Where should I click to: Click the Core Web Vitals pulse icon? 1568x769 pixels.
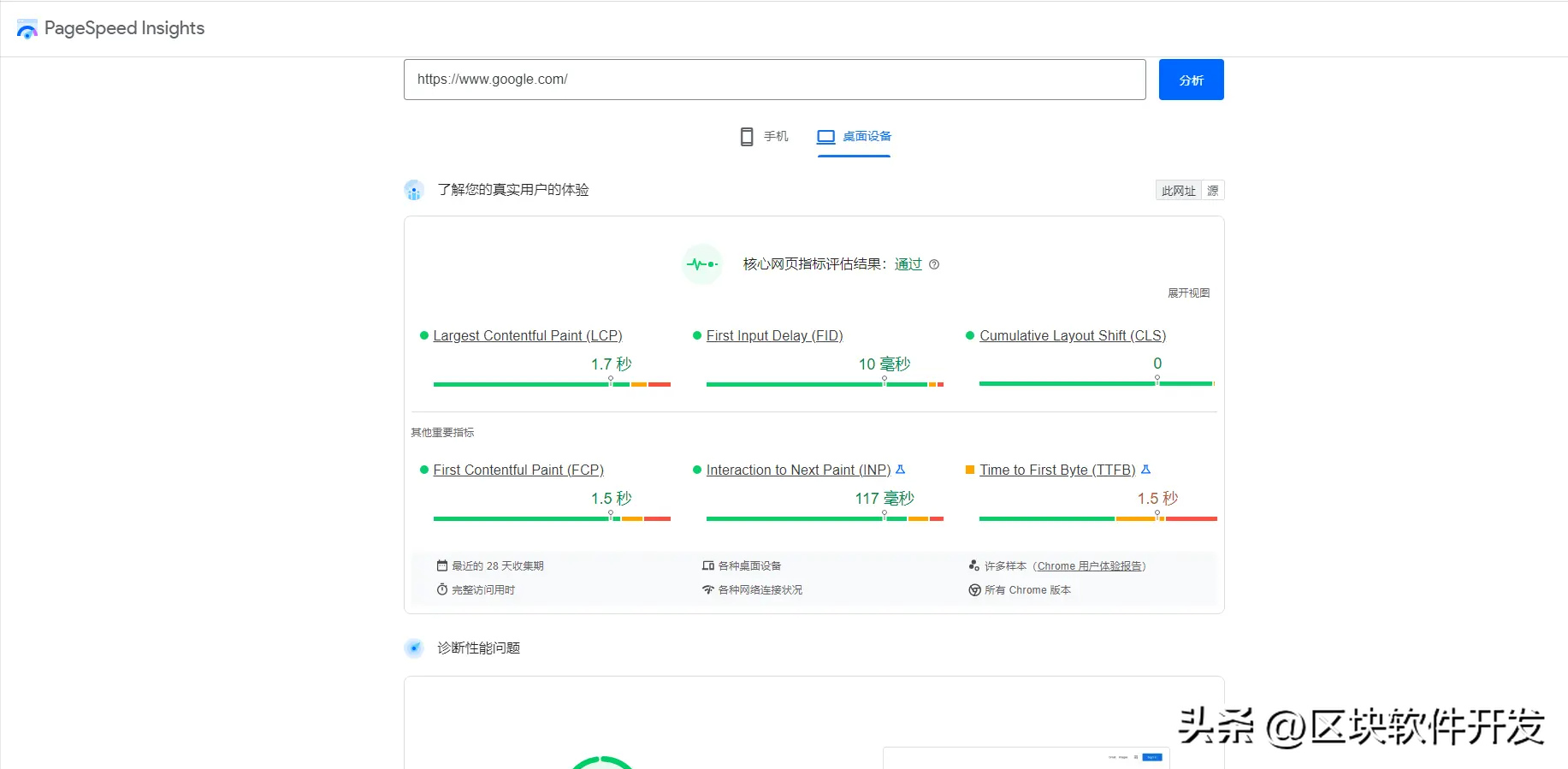coord(702,264)
